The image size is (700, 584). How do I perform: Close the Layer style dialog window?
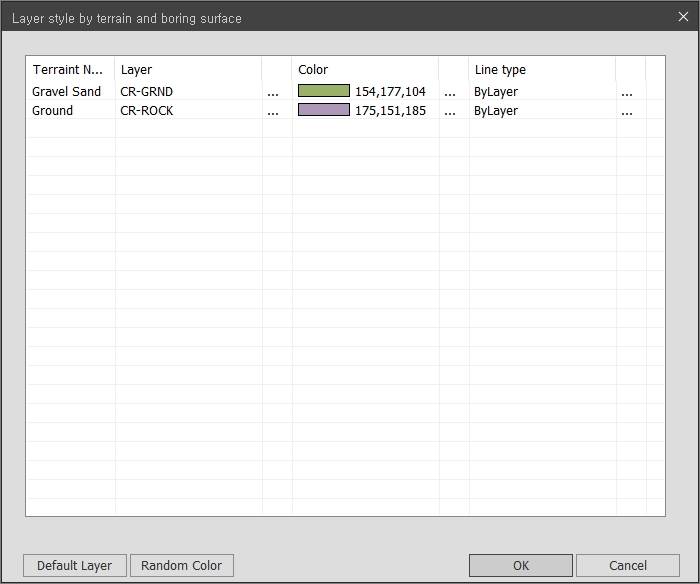[x=683, y=17]
